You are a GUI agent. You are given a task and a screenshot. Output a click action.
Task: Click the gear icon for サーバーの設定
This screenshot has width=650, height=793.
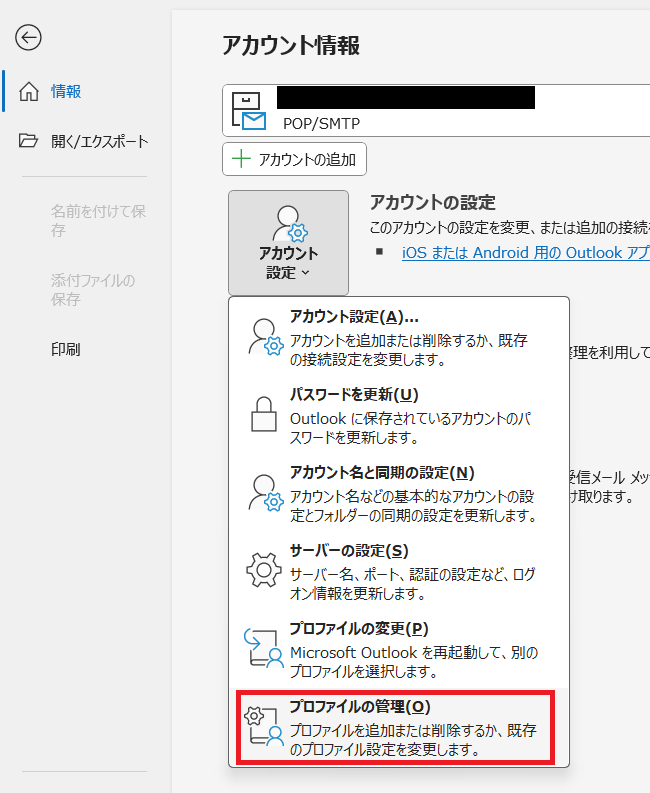pyautogui.click(x=265, y=570)
